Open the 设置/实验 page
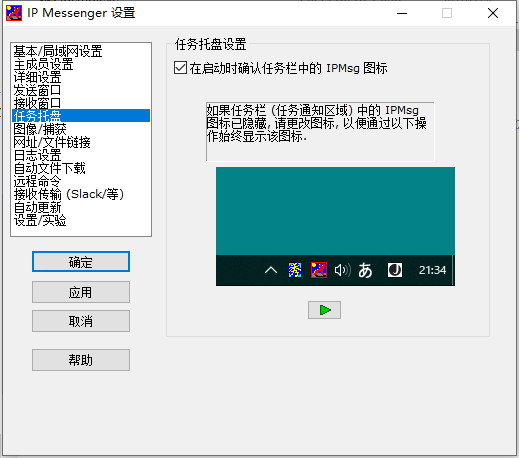 pyautogui.click(x=81, y=220)
